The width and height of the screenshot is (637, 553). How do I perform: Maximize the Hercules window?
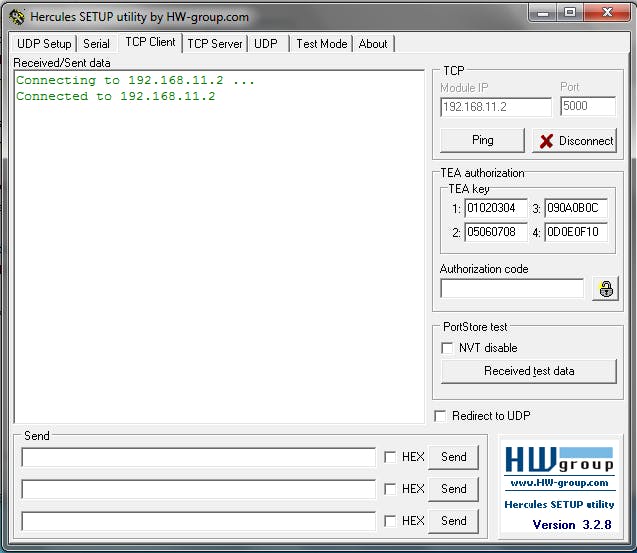point(570,13)
